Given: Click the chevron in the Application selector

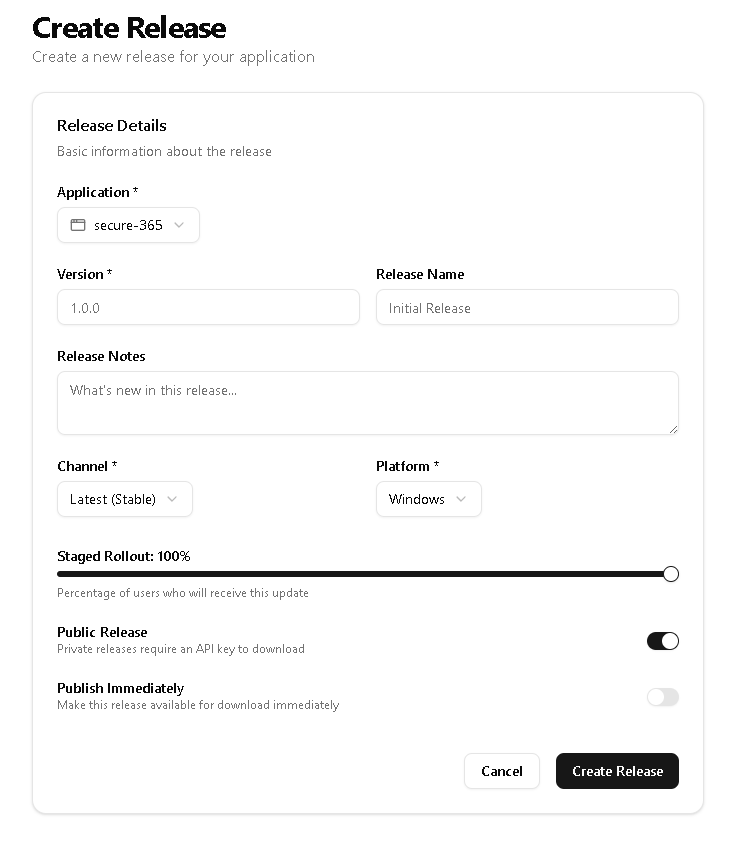Looking at the screenshot, I should coord(179,225).
